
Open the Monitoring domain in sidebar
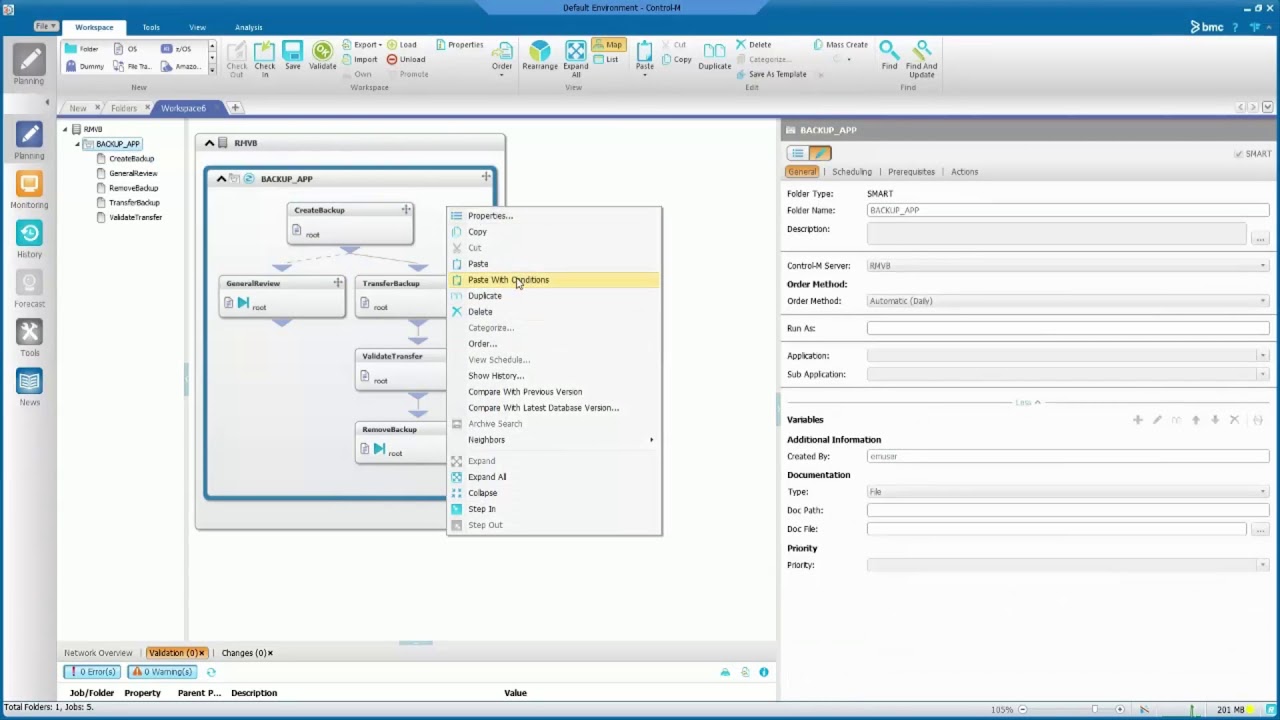pos(29,190)
